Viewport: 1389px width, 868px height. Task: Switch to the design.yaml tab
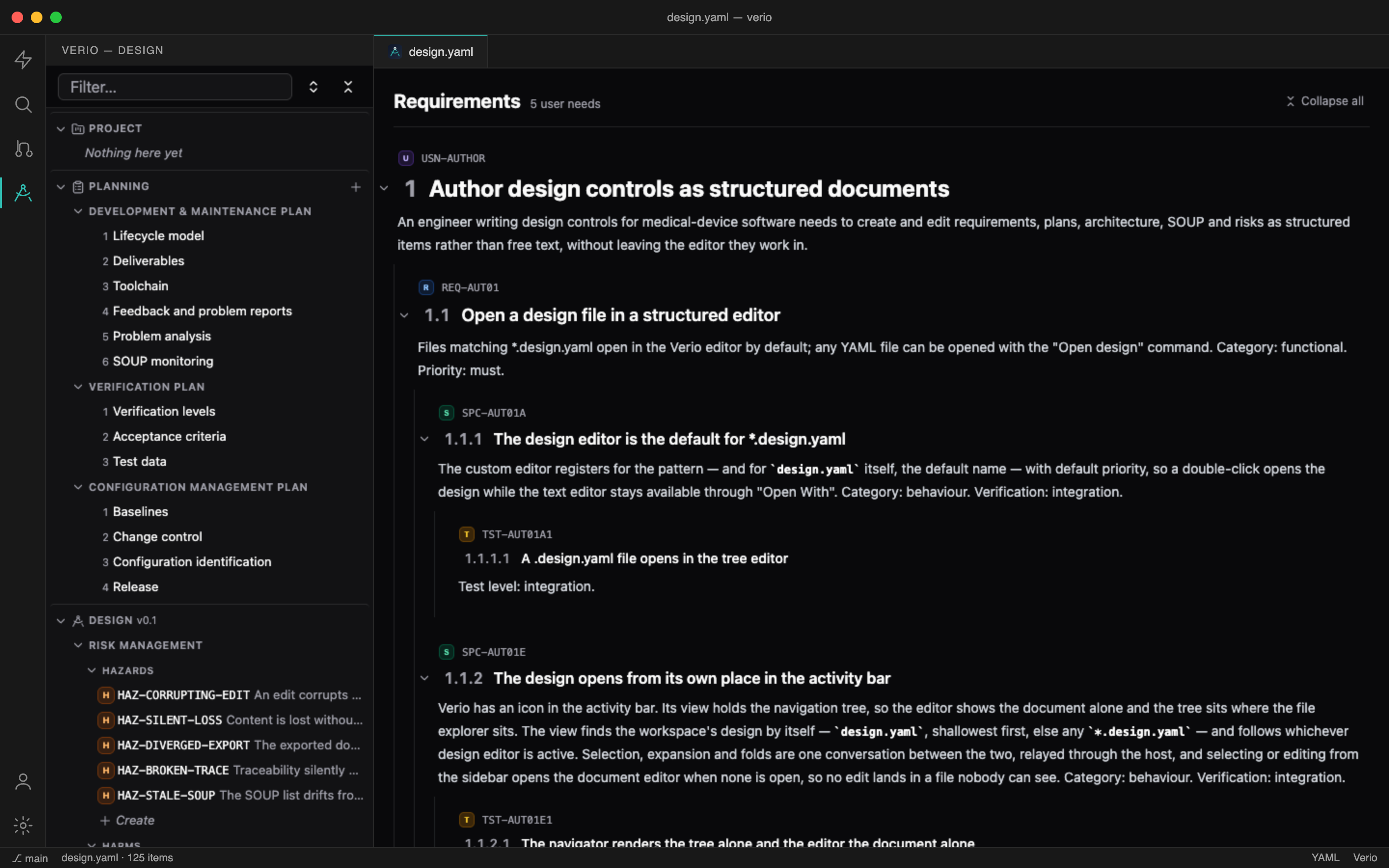tap(431, 52)
